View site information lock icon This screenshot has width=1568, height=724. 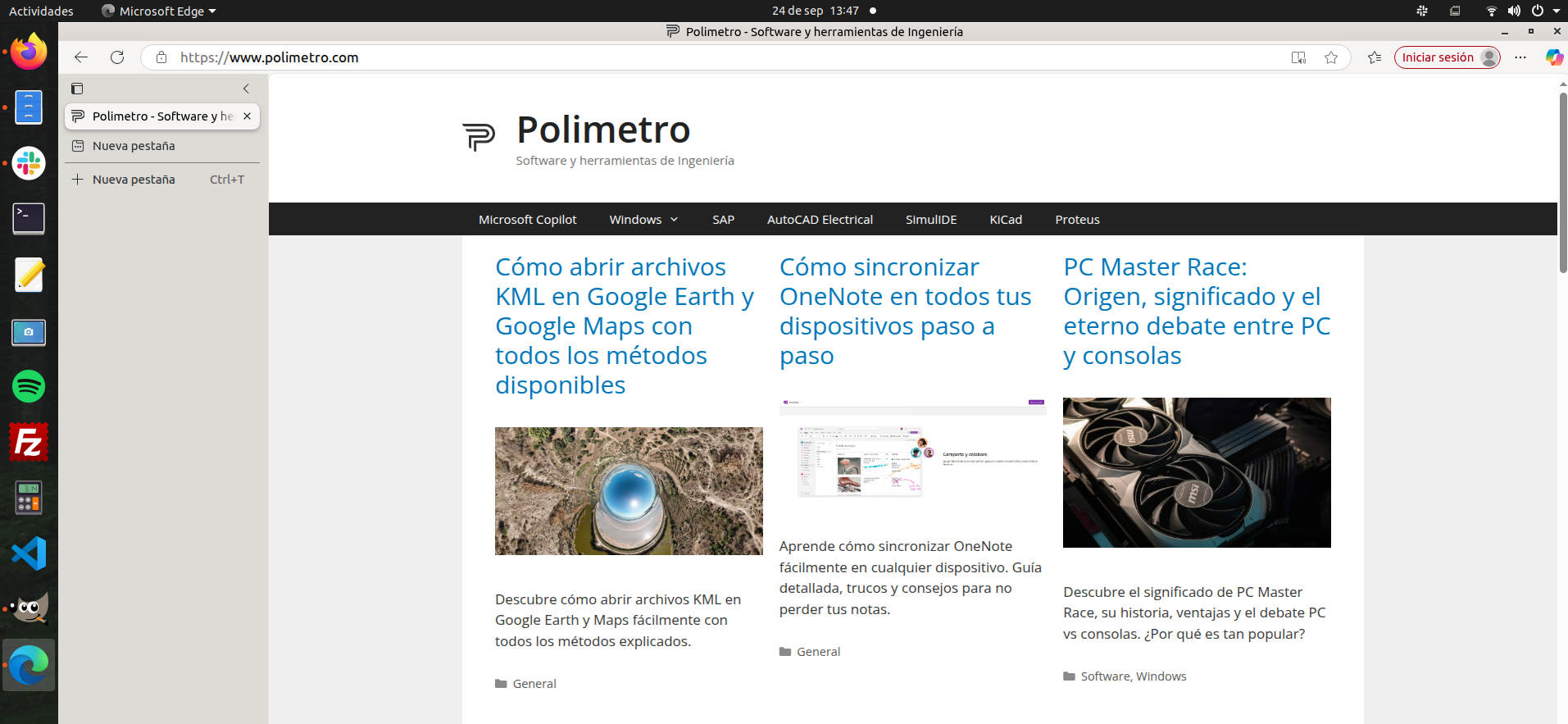161,57
